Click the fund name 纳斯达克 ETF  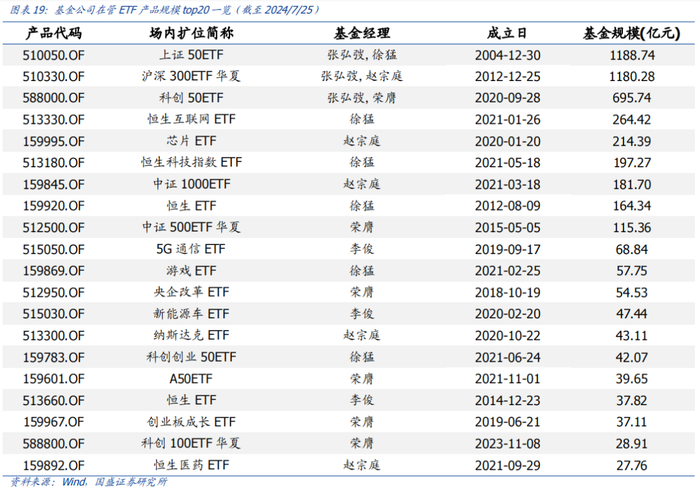(192, 335)
